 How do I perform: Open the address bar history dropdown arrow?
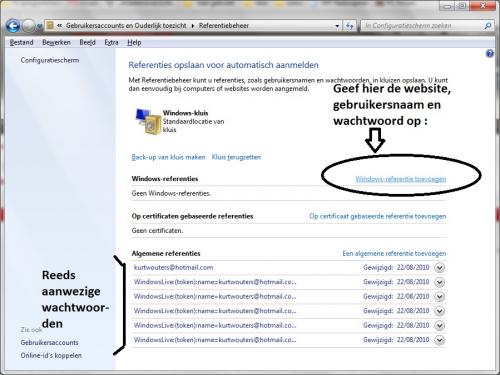pos(337,26)
